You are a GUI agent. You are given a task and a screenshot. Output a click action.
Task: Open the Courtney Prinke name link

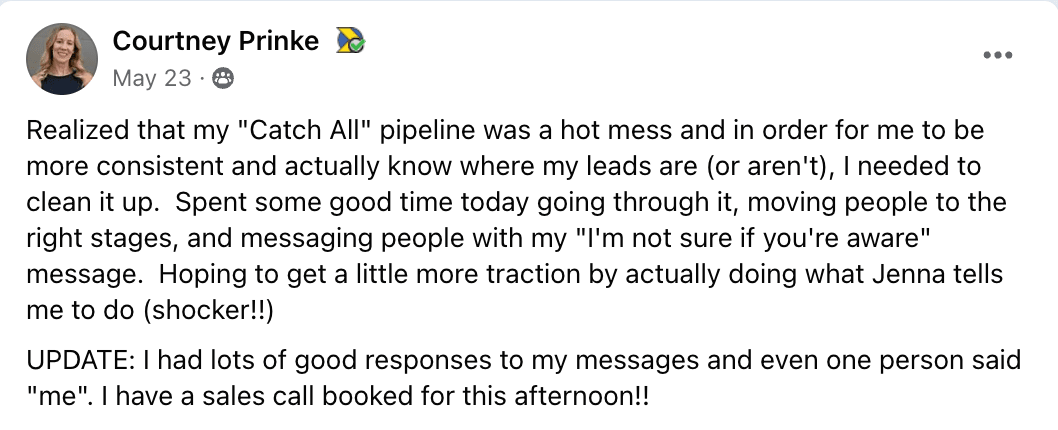(215, 41)
